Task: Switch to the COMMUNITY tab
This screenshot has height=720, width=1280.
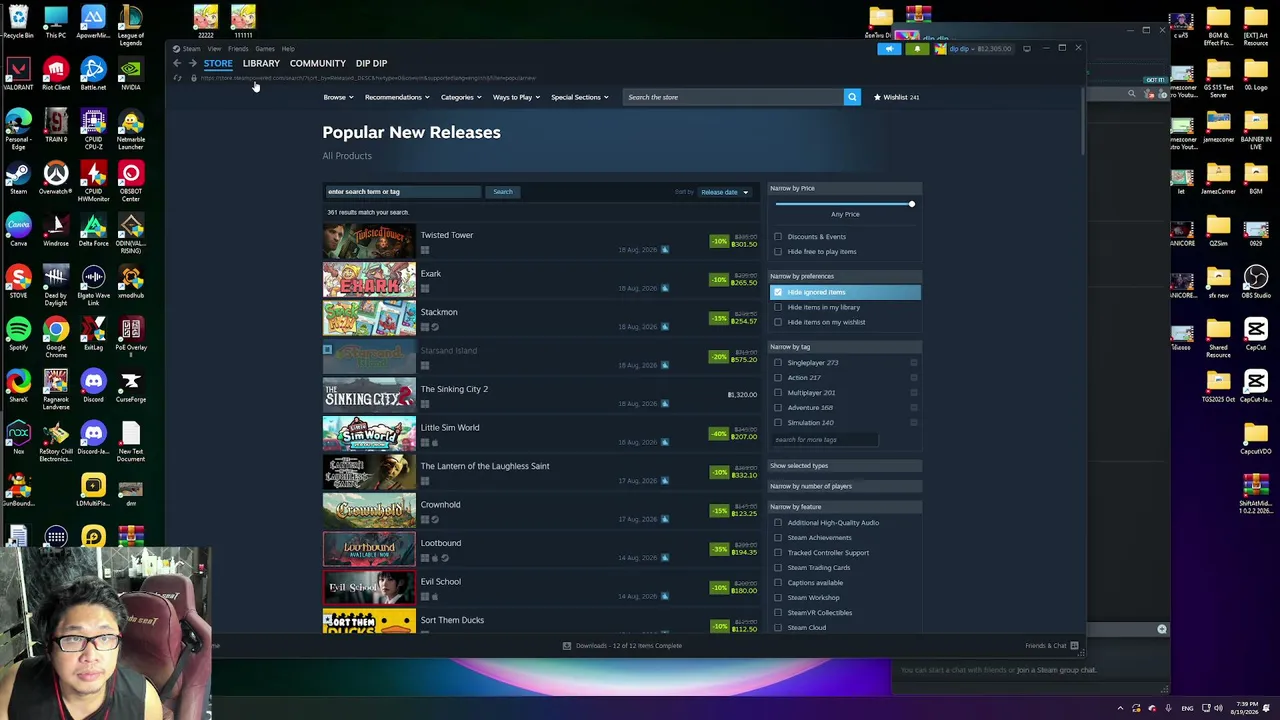Action: point(318,63)
